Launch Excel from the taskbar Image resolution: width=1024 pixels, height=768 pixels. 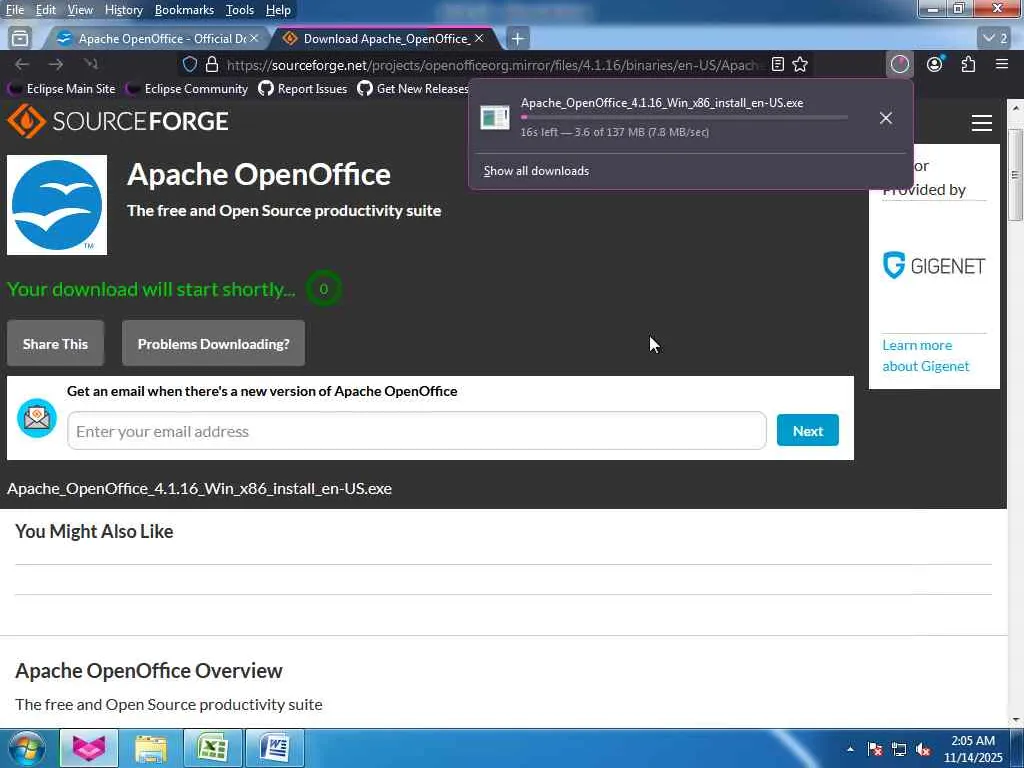[213, 748]
